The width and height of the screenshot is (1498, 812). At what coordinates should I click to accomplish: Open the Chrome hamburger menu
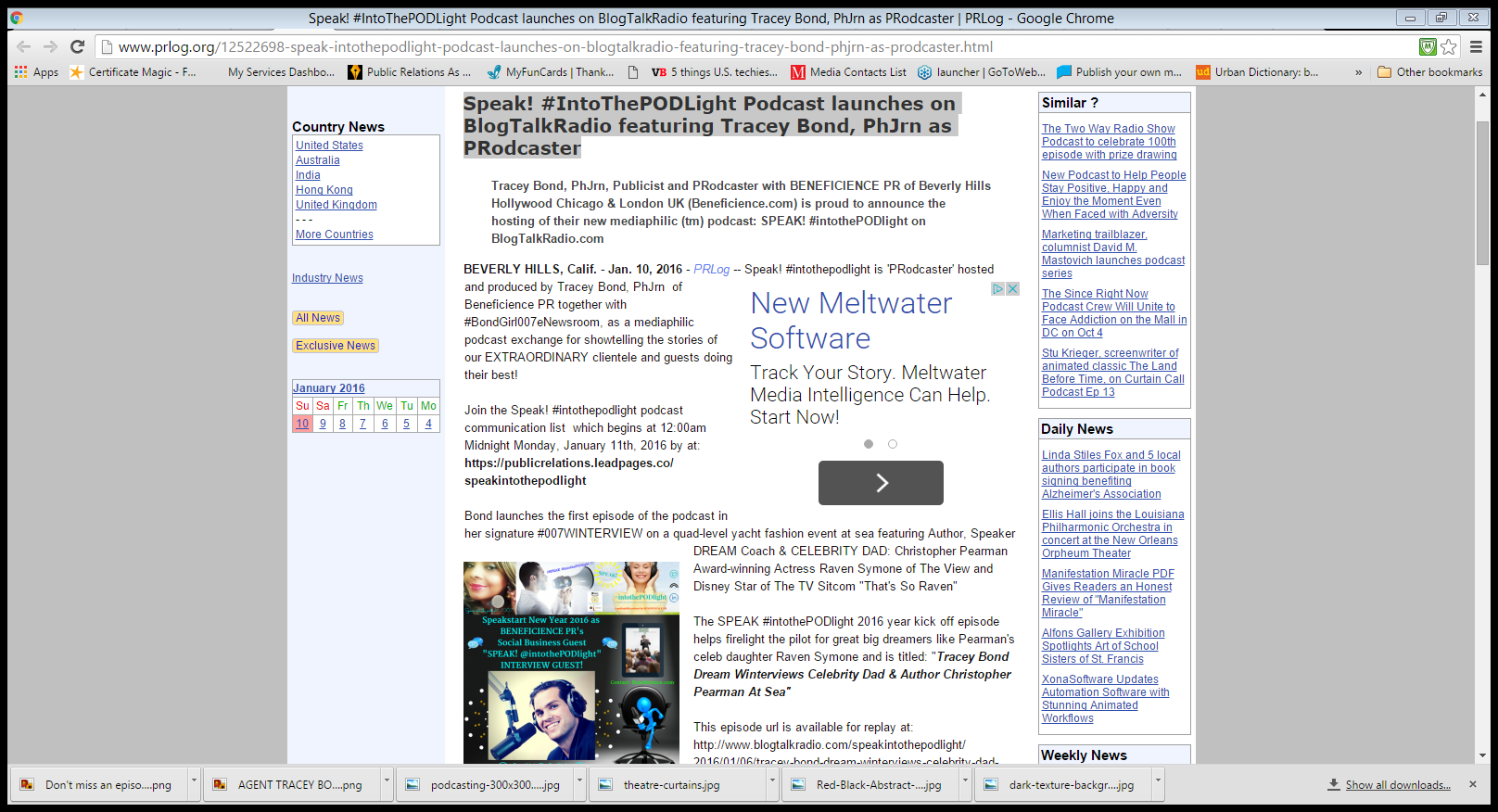coord(1477,46)
